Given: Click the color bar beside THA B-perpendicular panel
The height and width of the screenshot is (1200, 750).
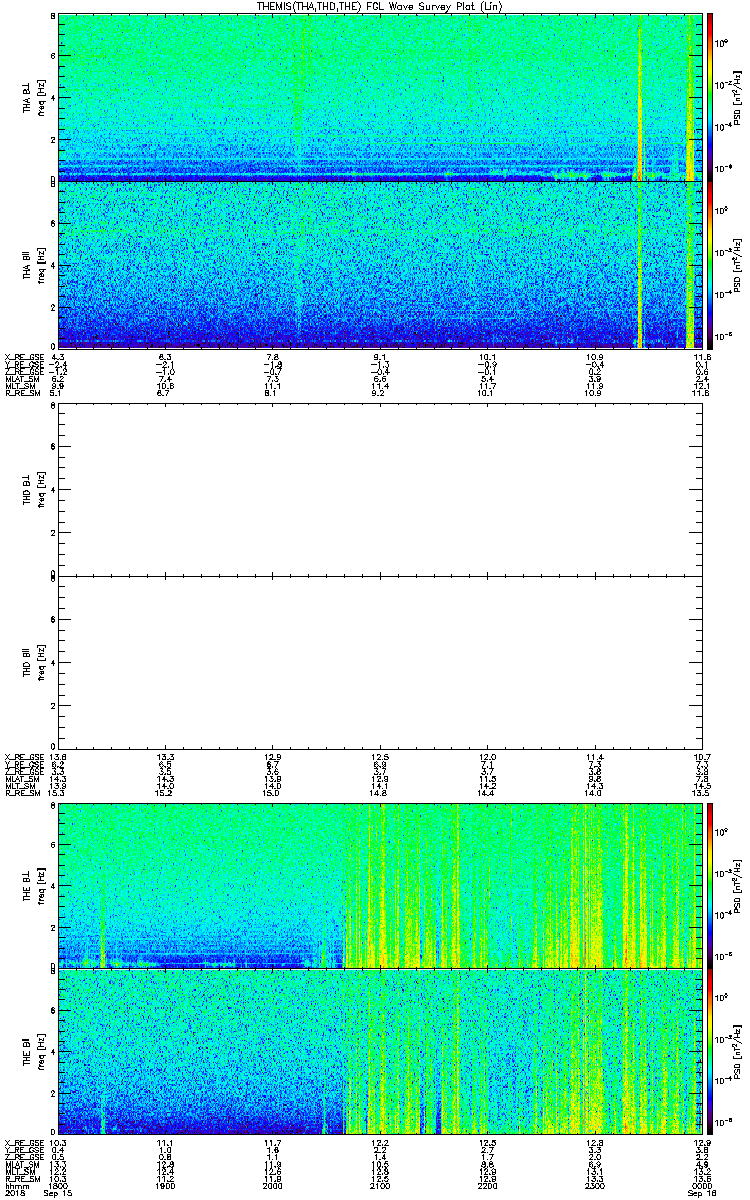Looking at the screenshot, I should point(710,97).
